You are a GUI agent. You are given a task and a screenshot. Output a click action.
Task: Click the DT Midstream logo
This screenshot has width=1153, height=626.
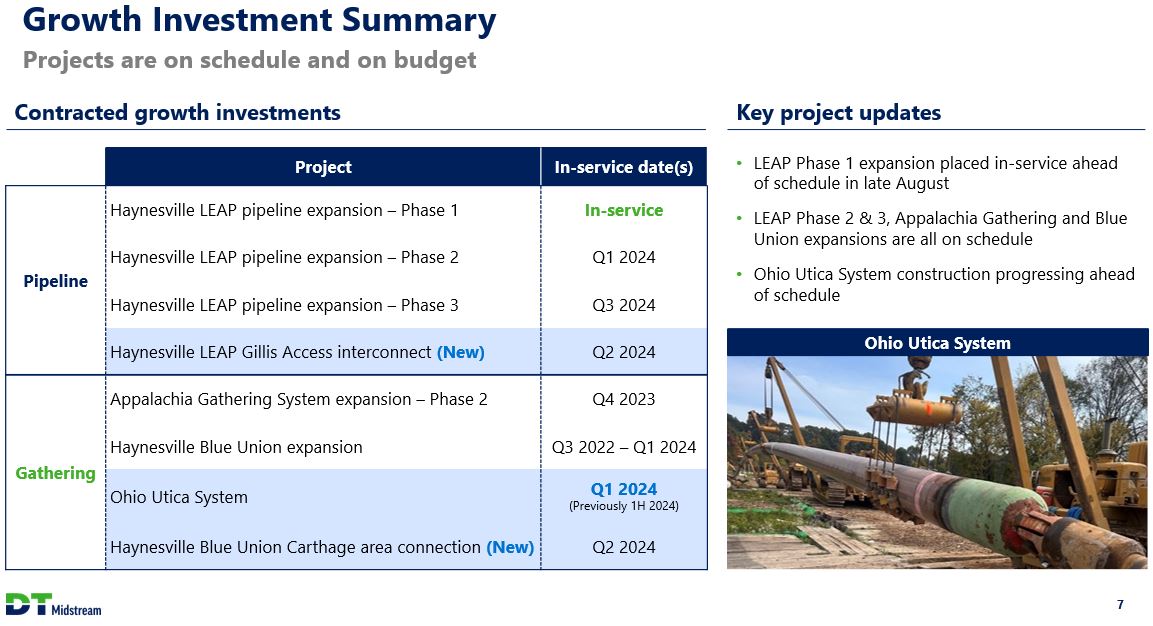(x=53, y=605)
